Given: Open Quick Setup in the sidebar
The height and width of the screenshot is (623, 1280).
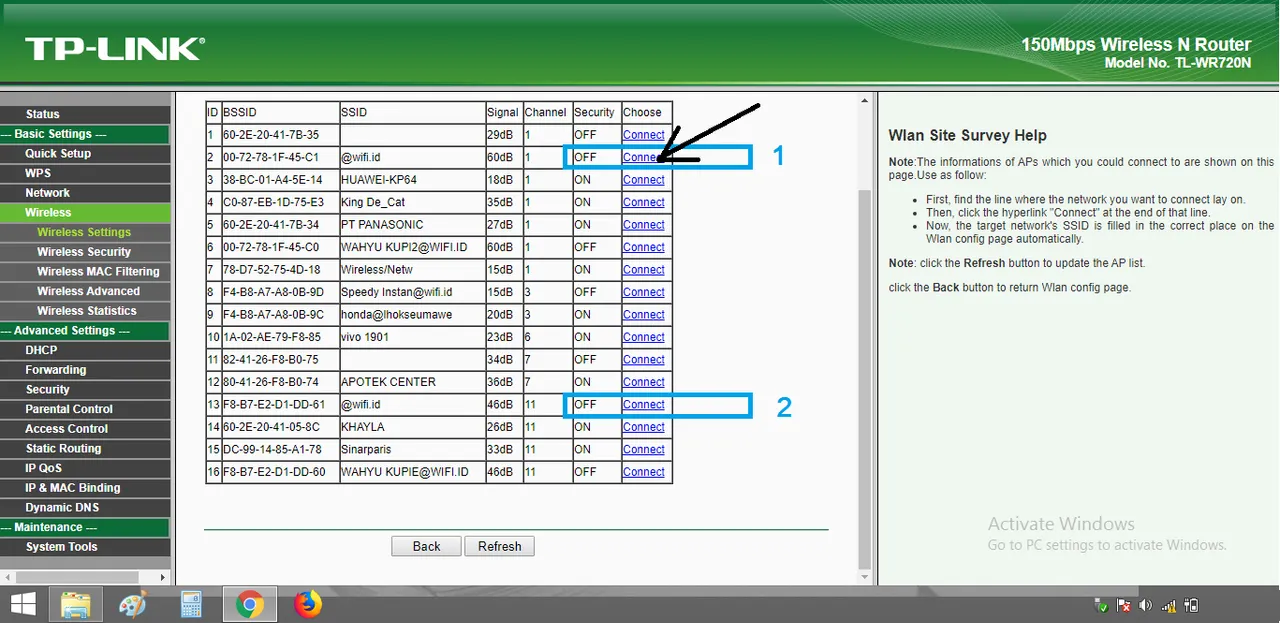Looking at the screenshot, I should [58, 153].
